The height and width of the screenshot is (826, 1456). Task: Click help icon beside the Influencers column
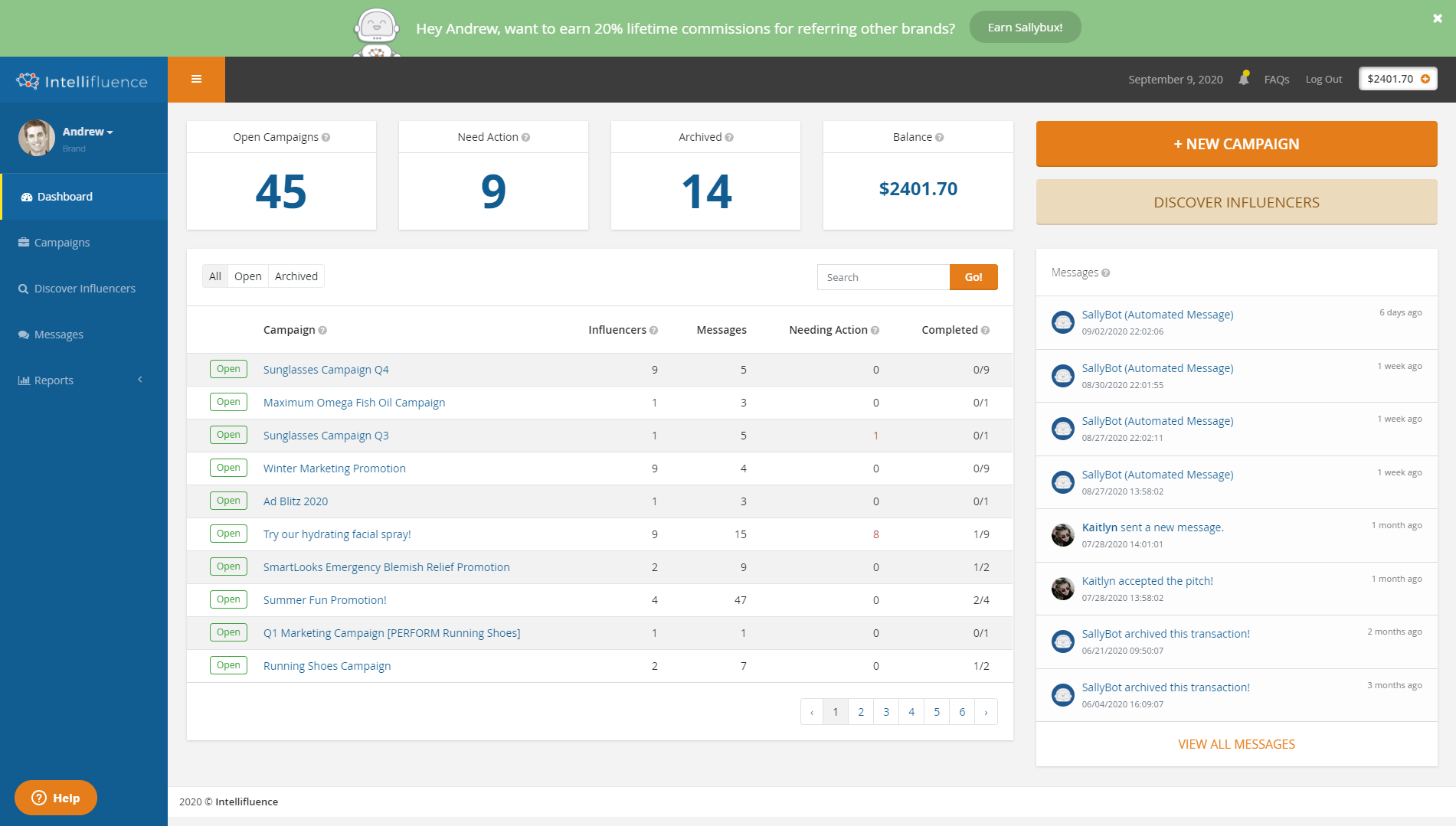click(x=653, y=331)
